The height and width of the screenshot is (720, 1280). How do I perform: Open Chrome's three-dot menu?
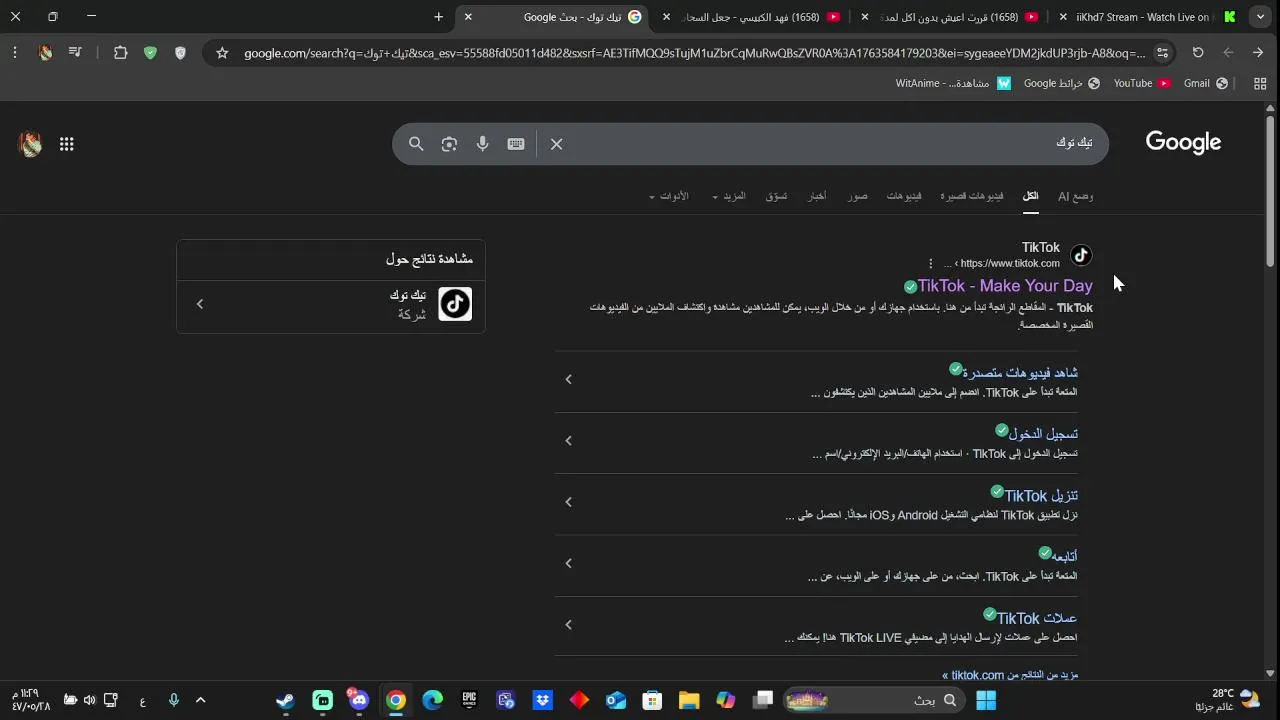15,53
